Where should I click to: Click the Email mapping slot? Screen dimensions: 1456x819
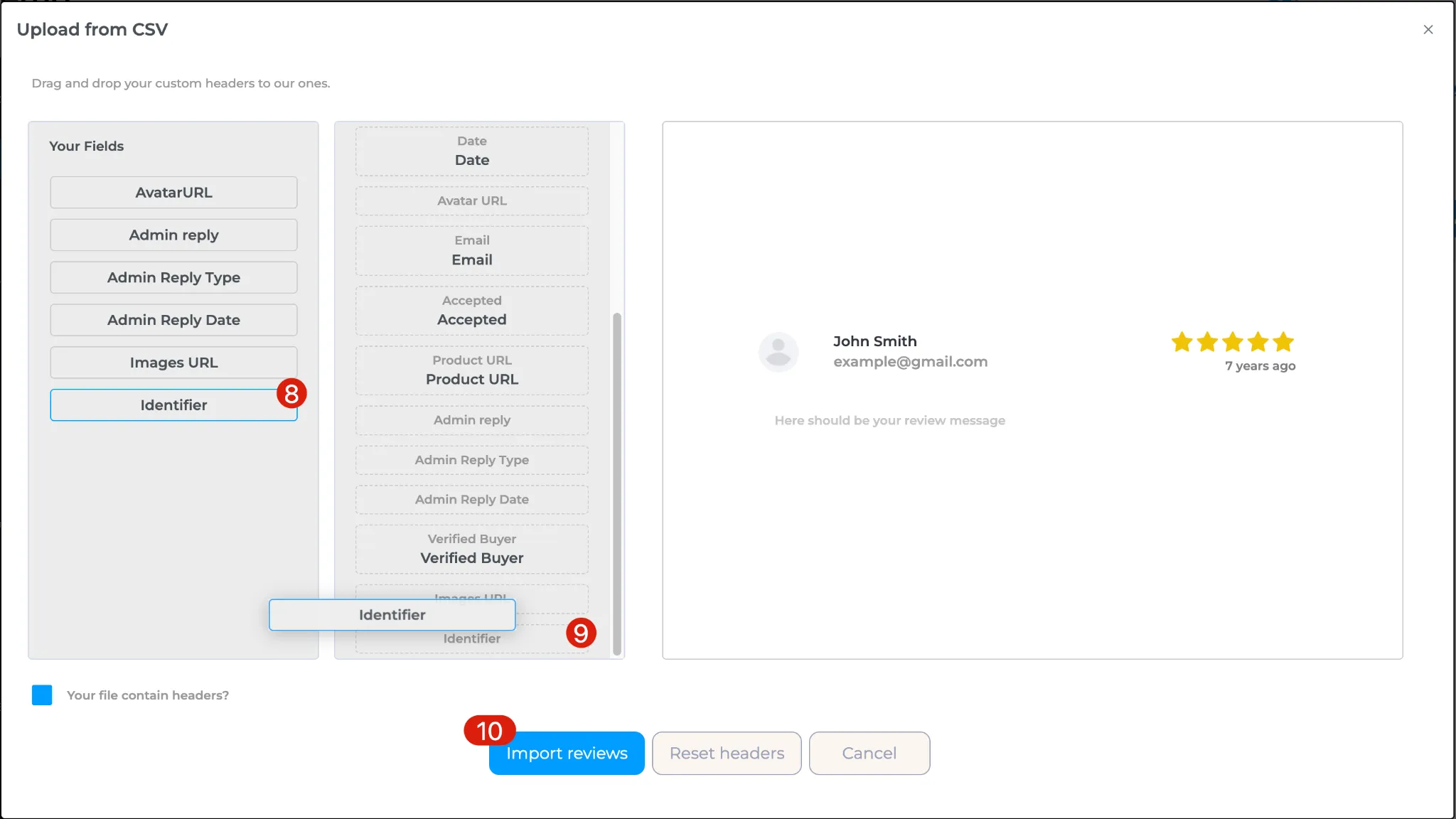[471, 250]
